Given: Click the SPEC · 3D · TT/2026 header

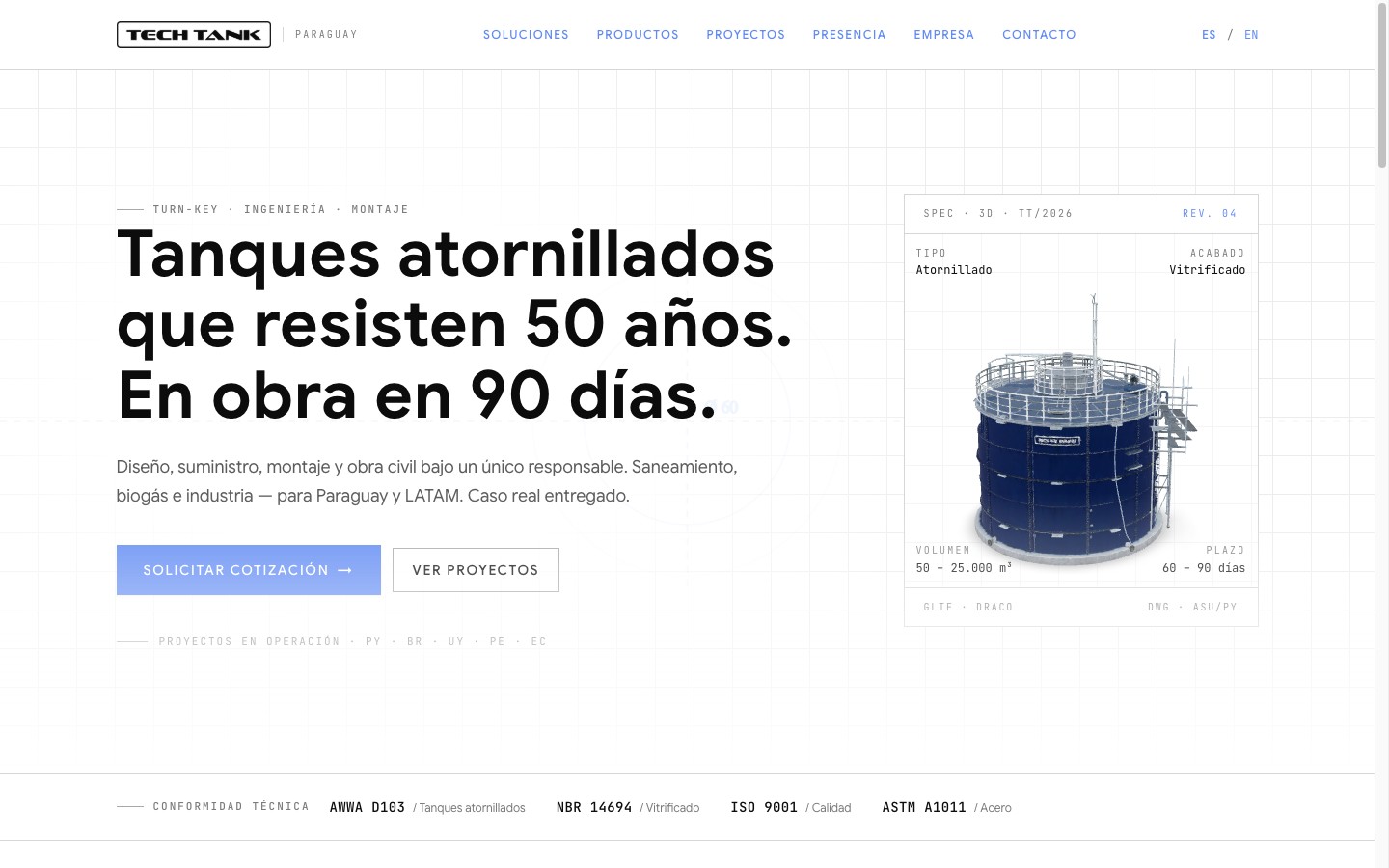Looking at the screenshot, I should pos(998,214).
